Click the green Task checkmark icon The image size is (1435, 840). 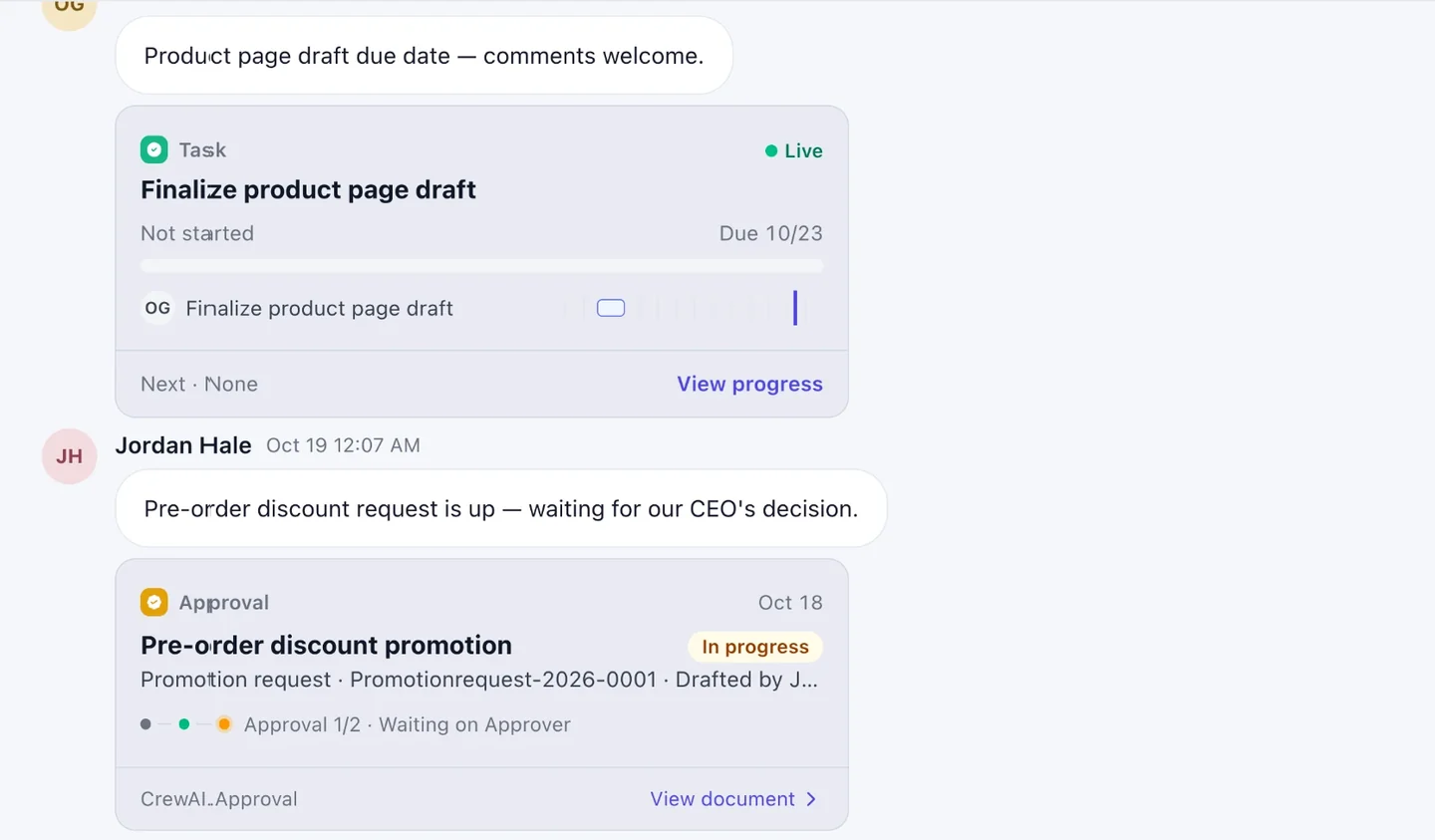[x=154, y=150]
